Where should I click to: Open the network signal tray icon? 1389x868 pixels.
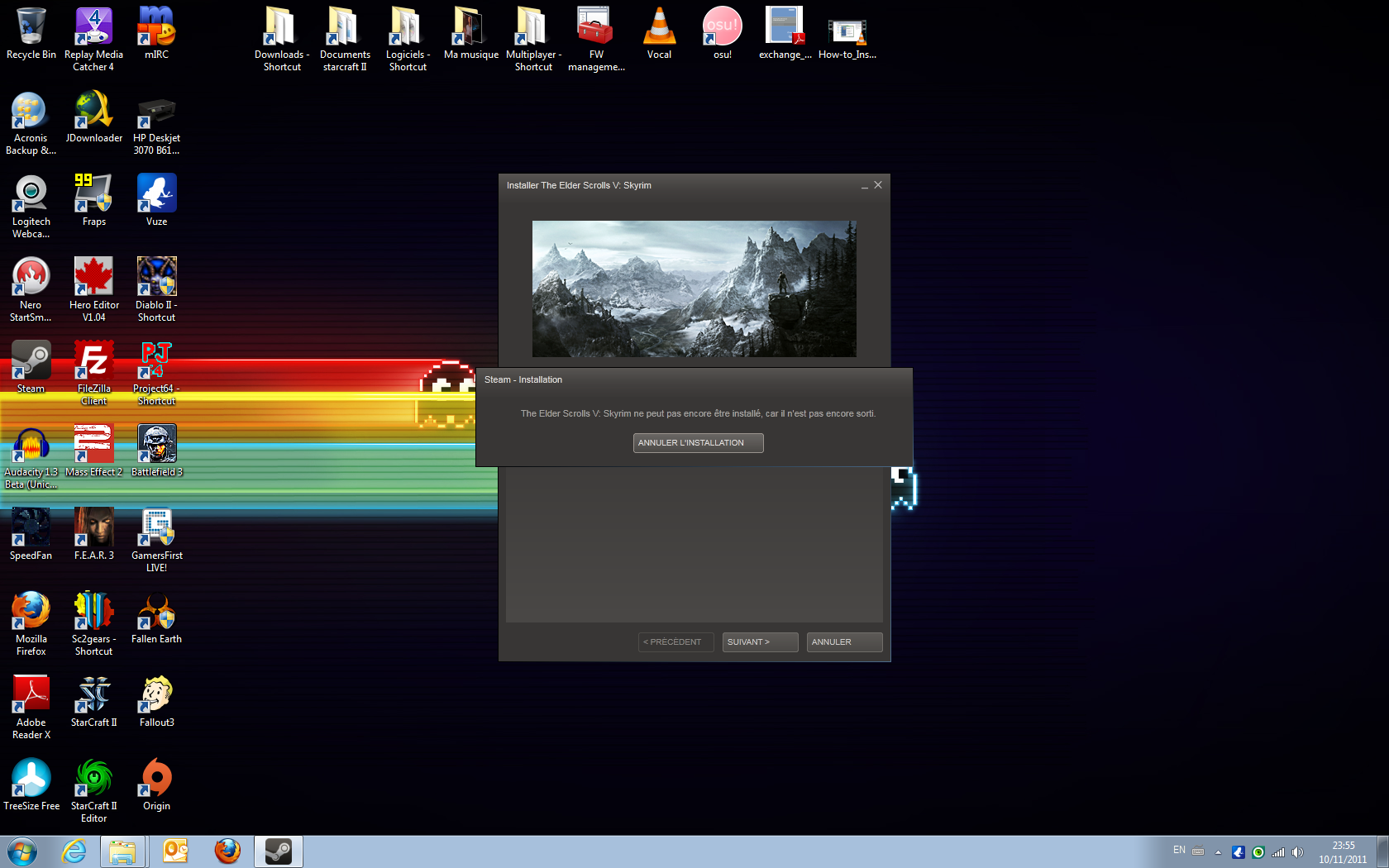pos(1278,852)
